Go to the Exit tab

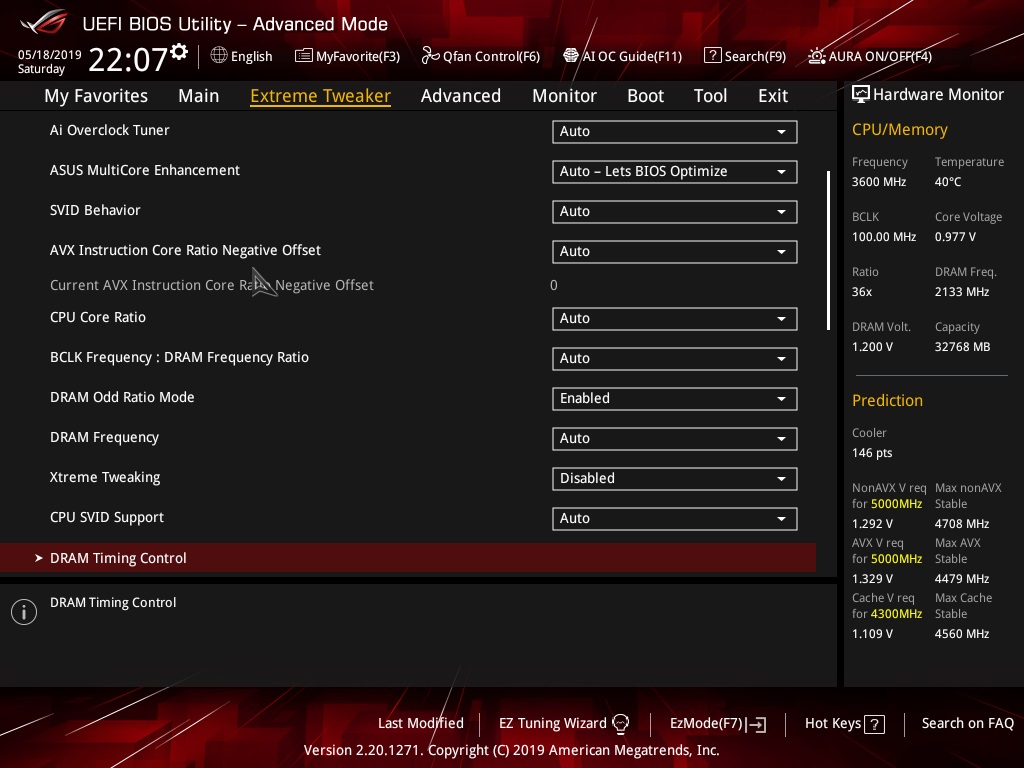click(x=773, y=96)
